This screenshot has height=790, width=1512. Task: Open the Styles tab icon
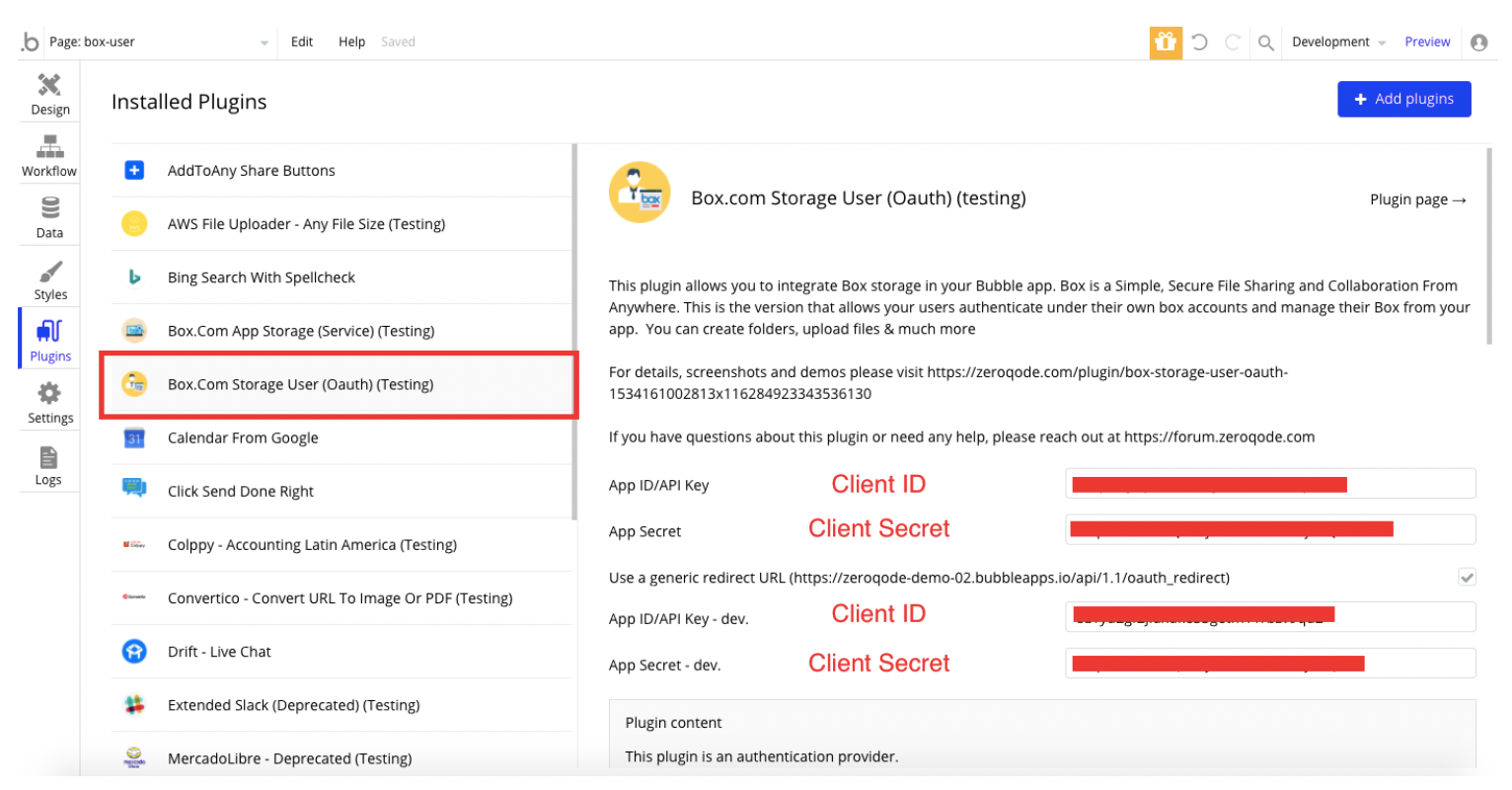(50, 271)
